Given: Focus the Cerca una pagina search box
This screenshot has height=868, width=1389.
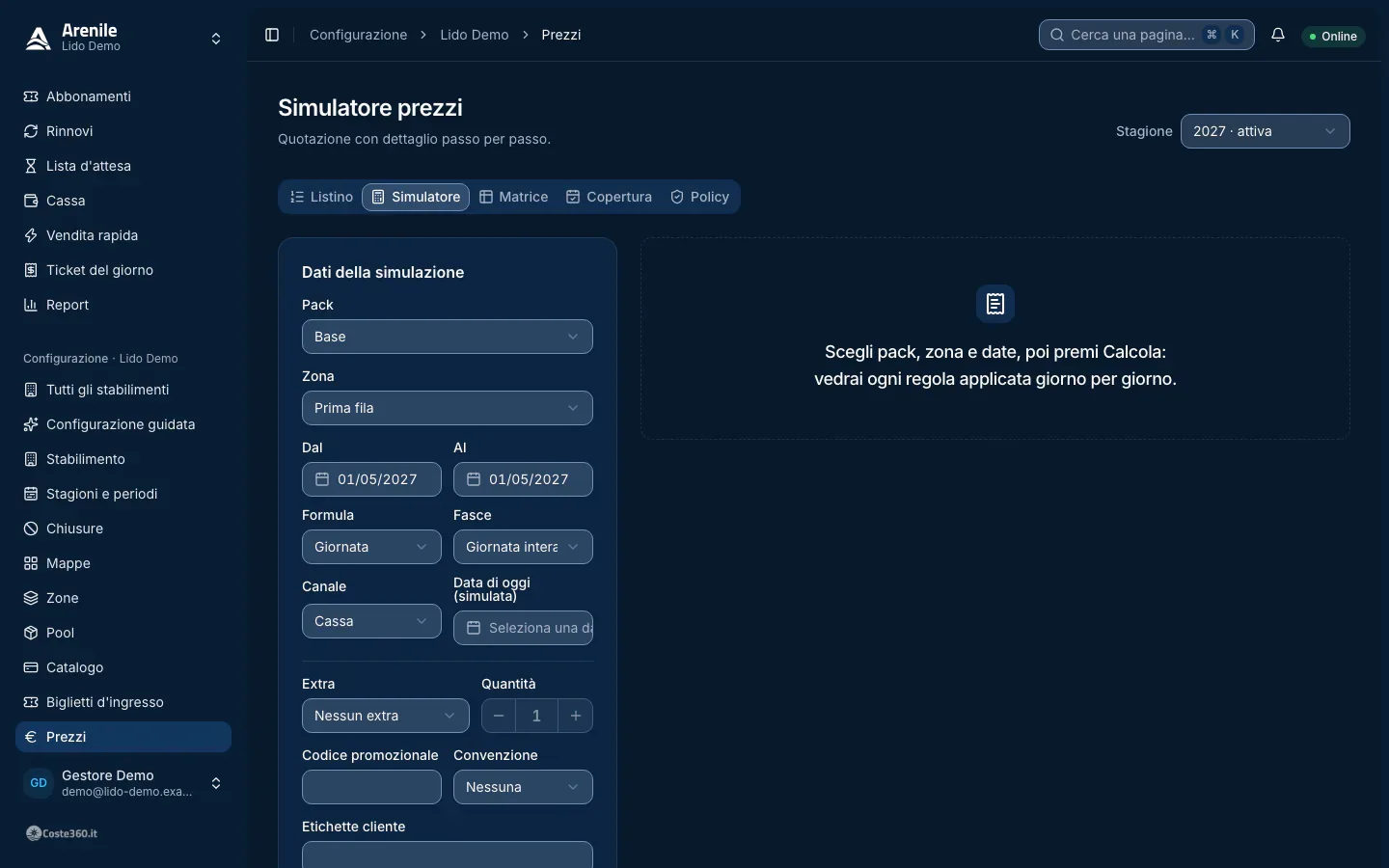Looking at the screenshot, I should (x=1147, y=35).
